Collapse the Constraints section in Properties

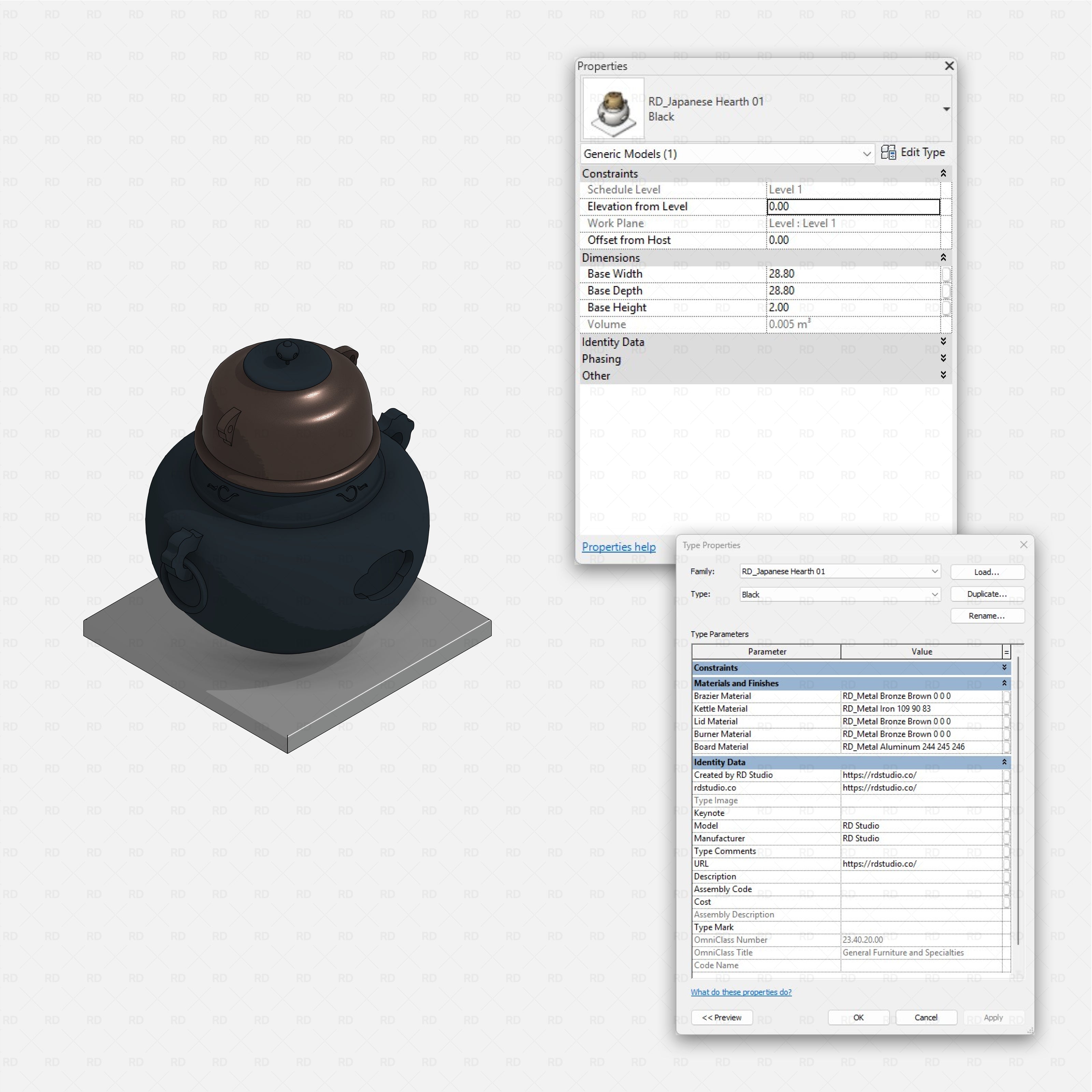(943, 173)
